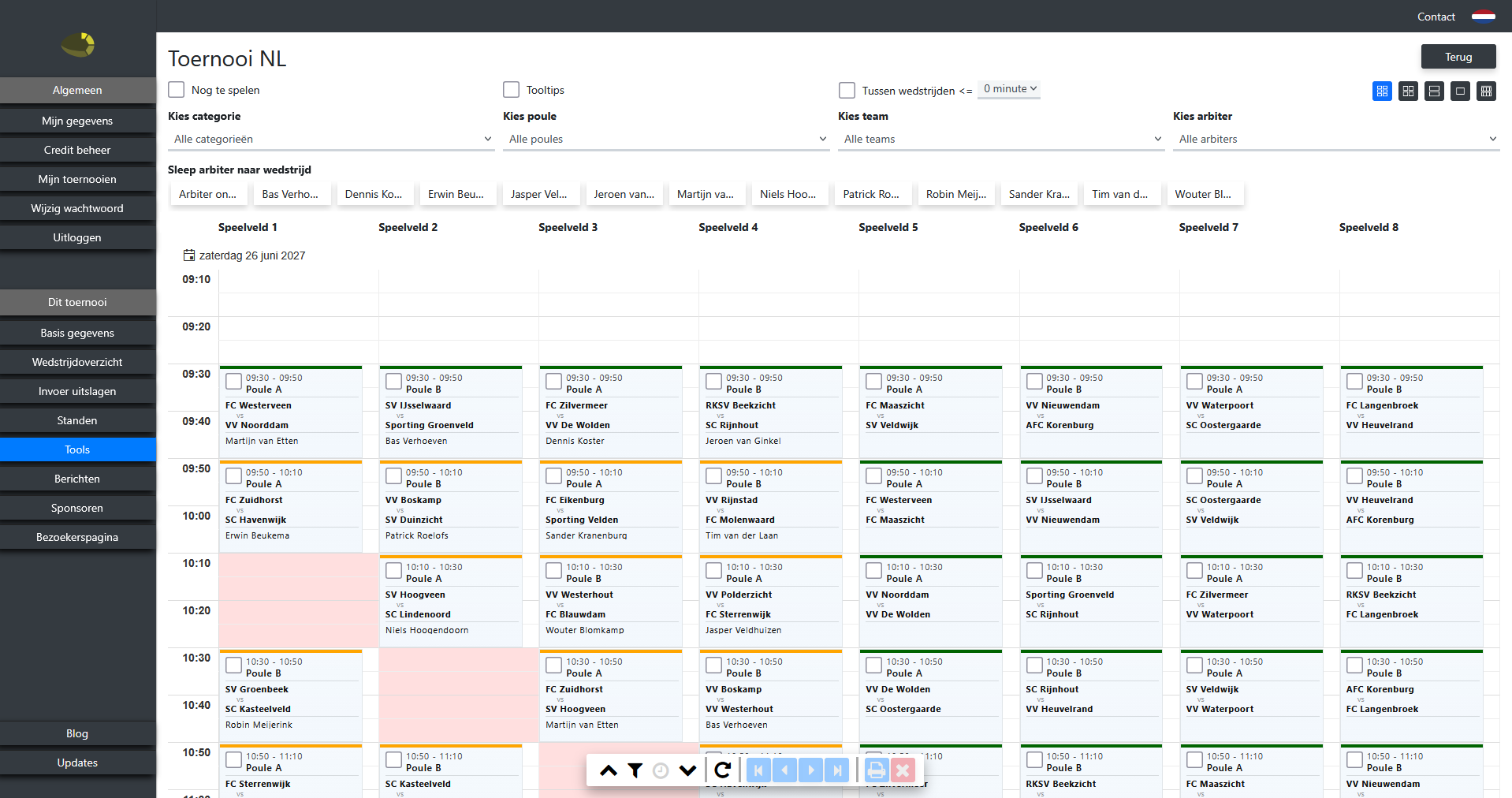Click the next arrow icon
The width and height of the screenshot is (1512, 798).
point(810,770)
